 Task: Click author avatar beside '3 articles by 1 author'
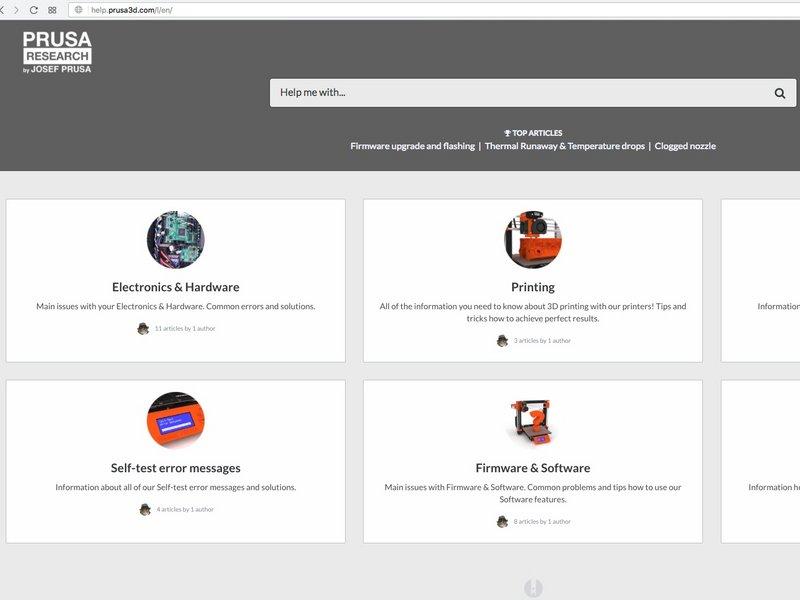click(503, 341)
